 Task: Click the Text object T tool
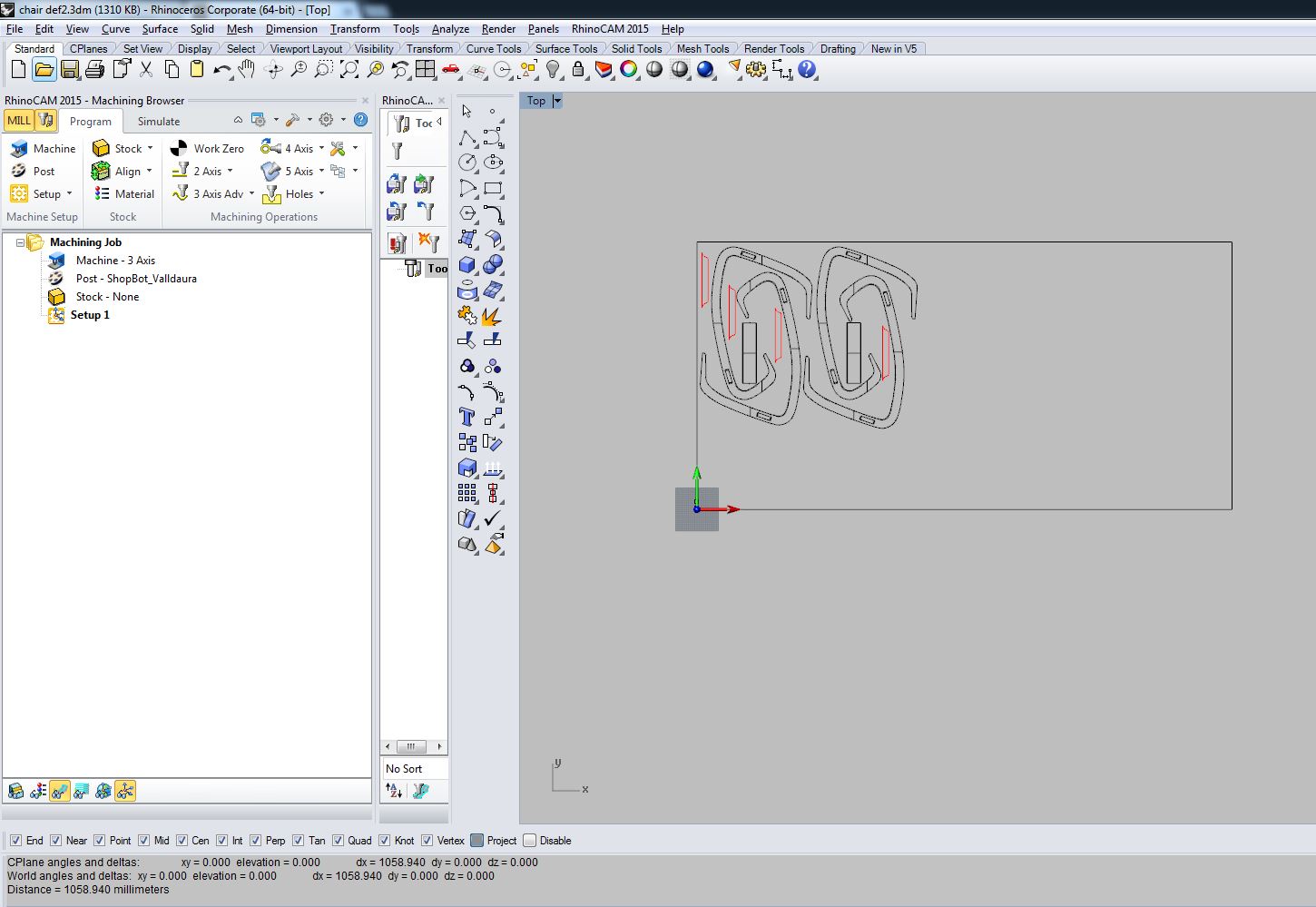(x=467, y=417)
